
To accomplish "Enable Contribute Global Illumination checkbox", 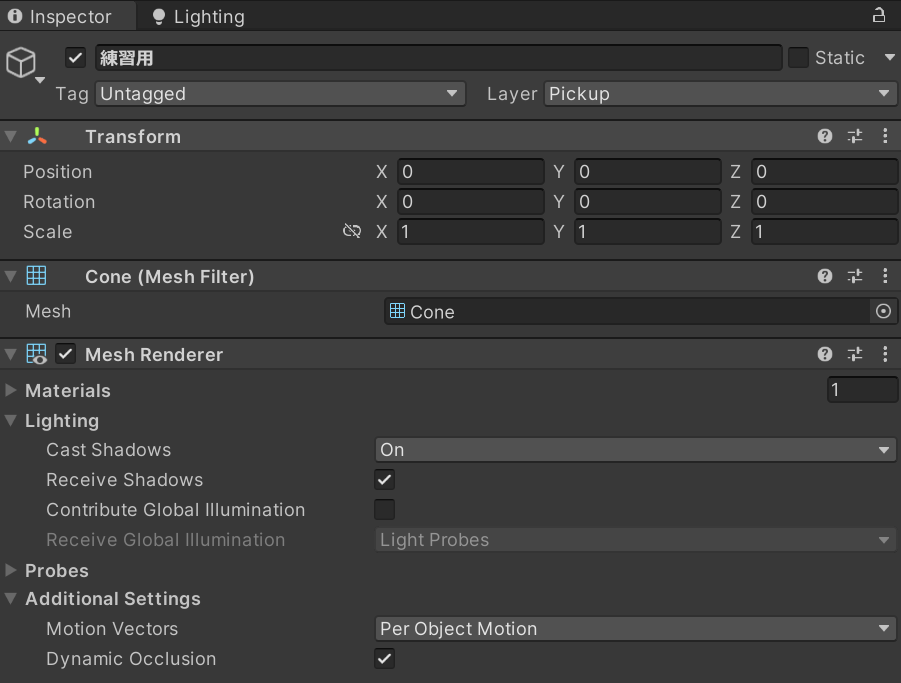I will tap(384, 509).
